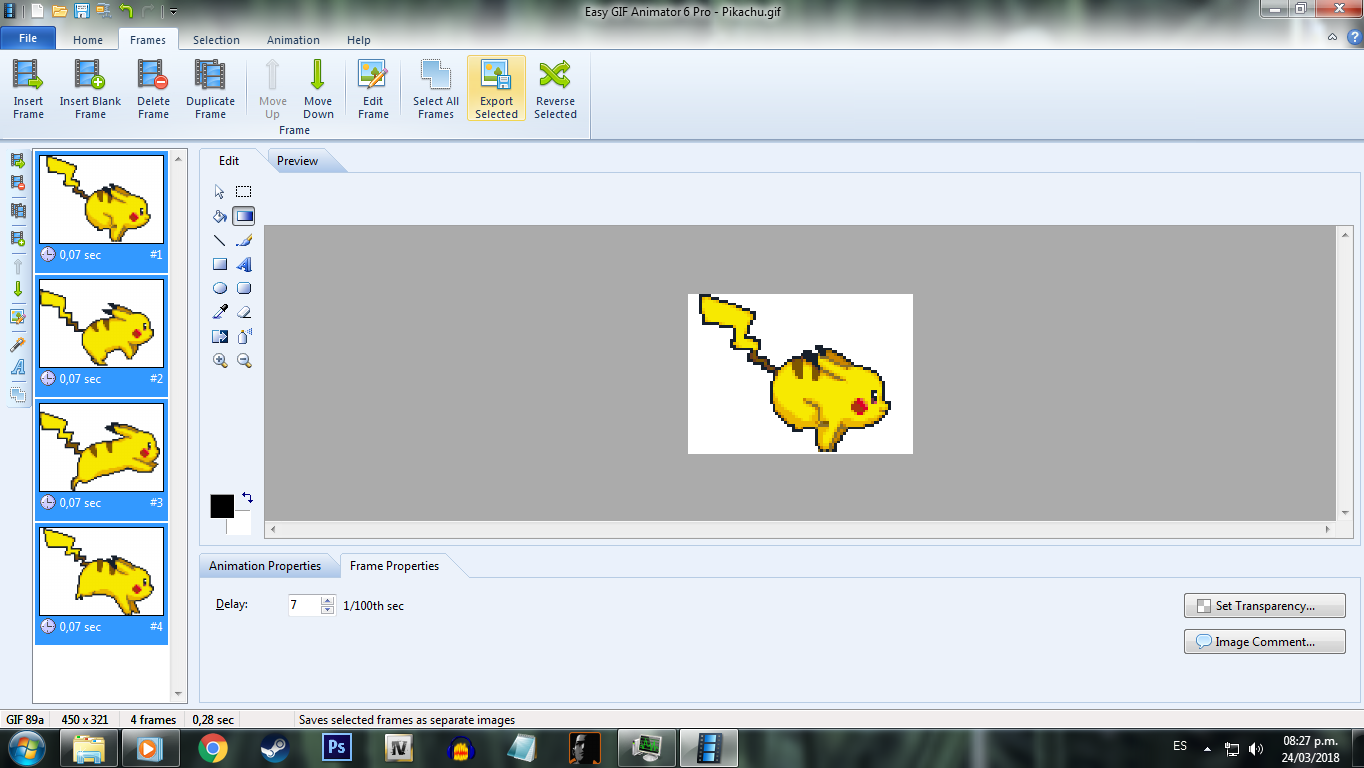Switch to the Animation ribbon tab
The width and height of the screenshot is (1364, 768).
(293, 40)
